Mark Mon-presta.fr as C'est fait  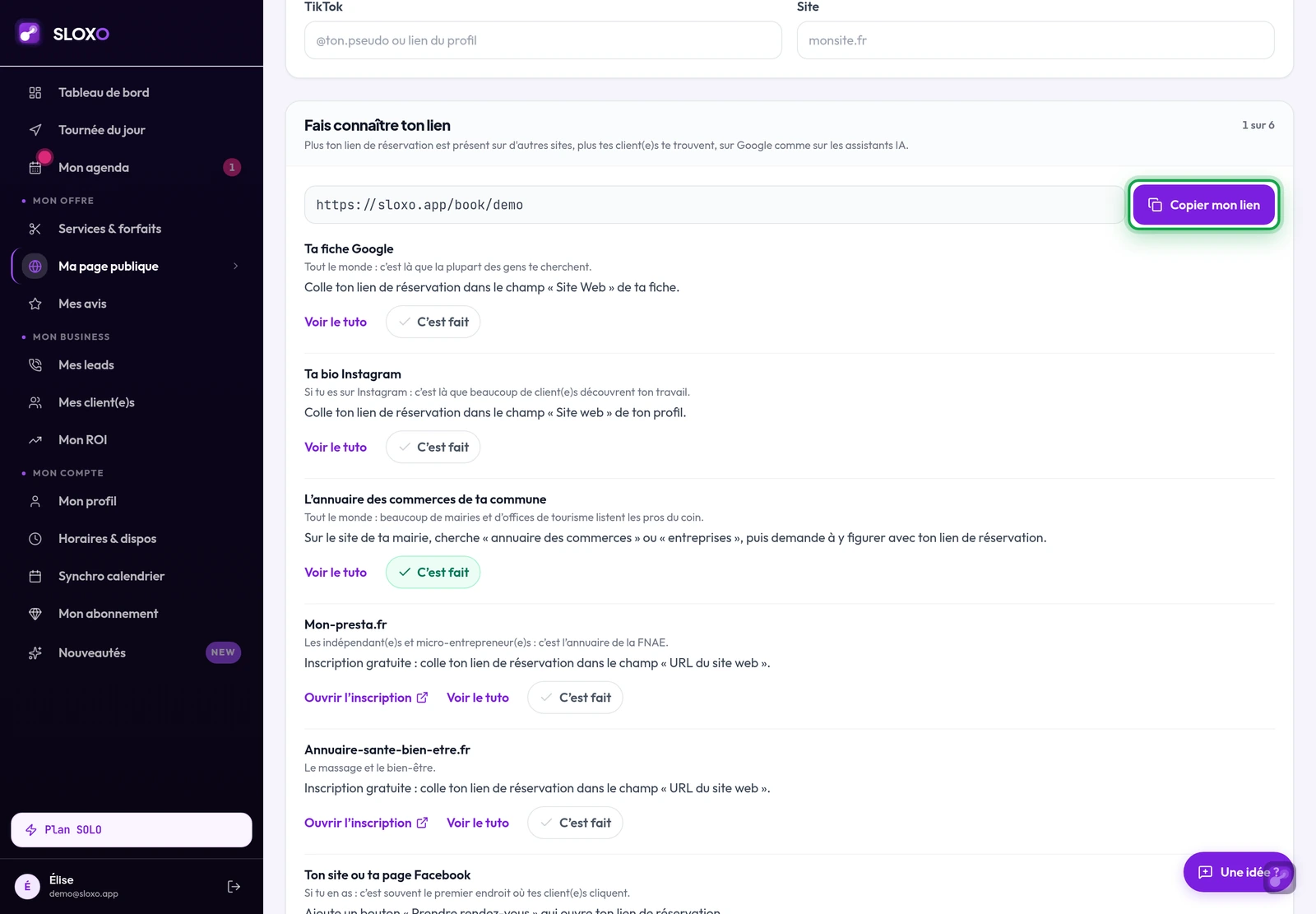(x=575, y=698)
